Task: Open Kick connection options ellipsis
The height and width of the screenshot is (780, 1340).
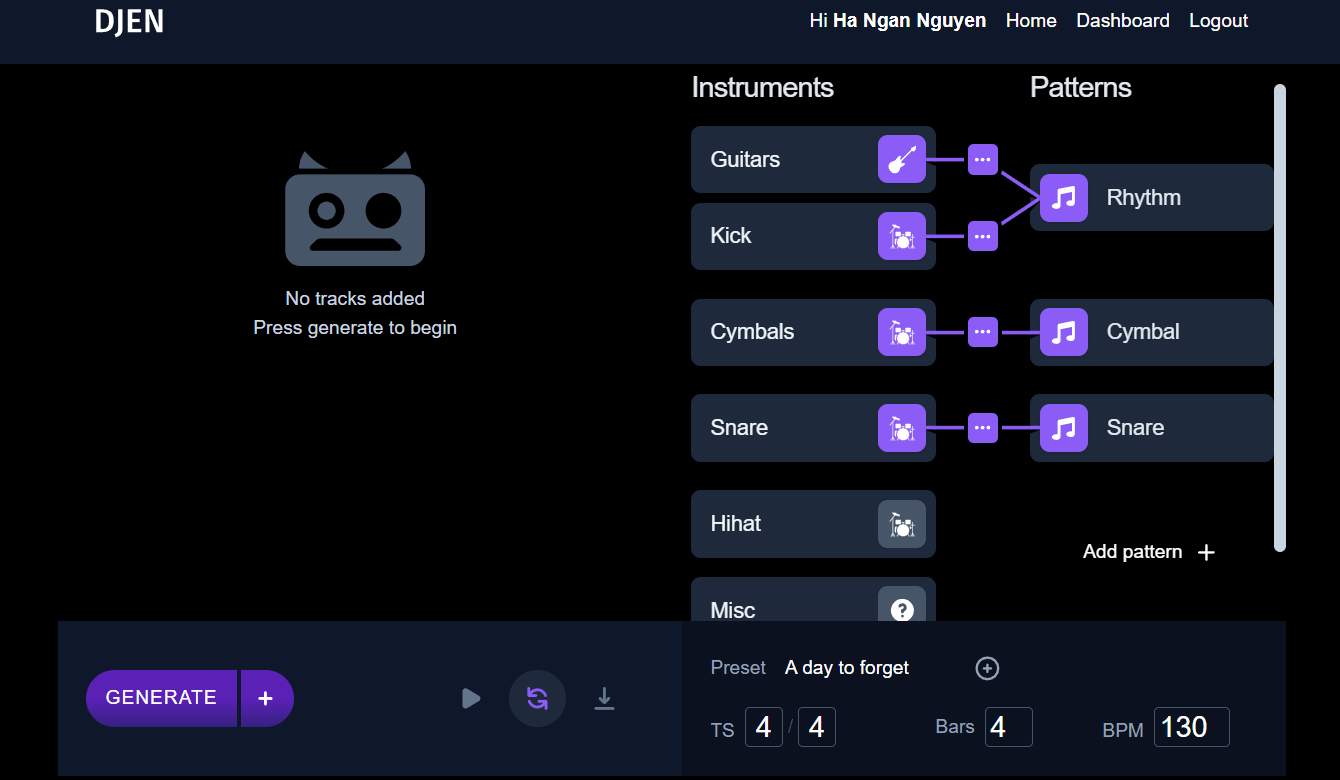Action: [983, 236]
